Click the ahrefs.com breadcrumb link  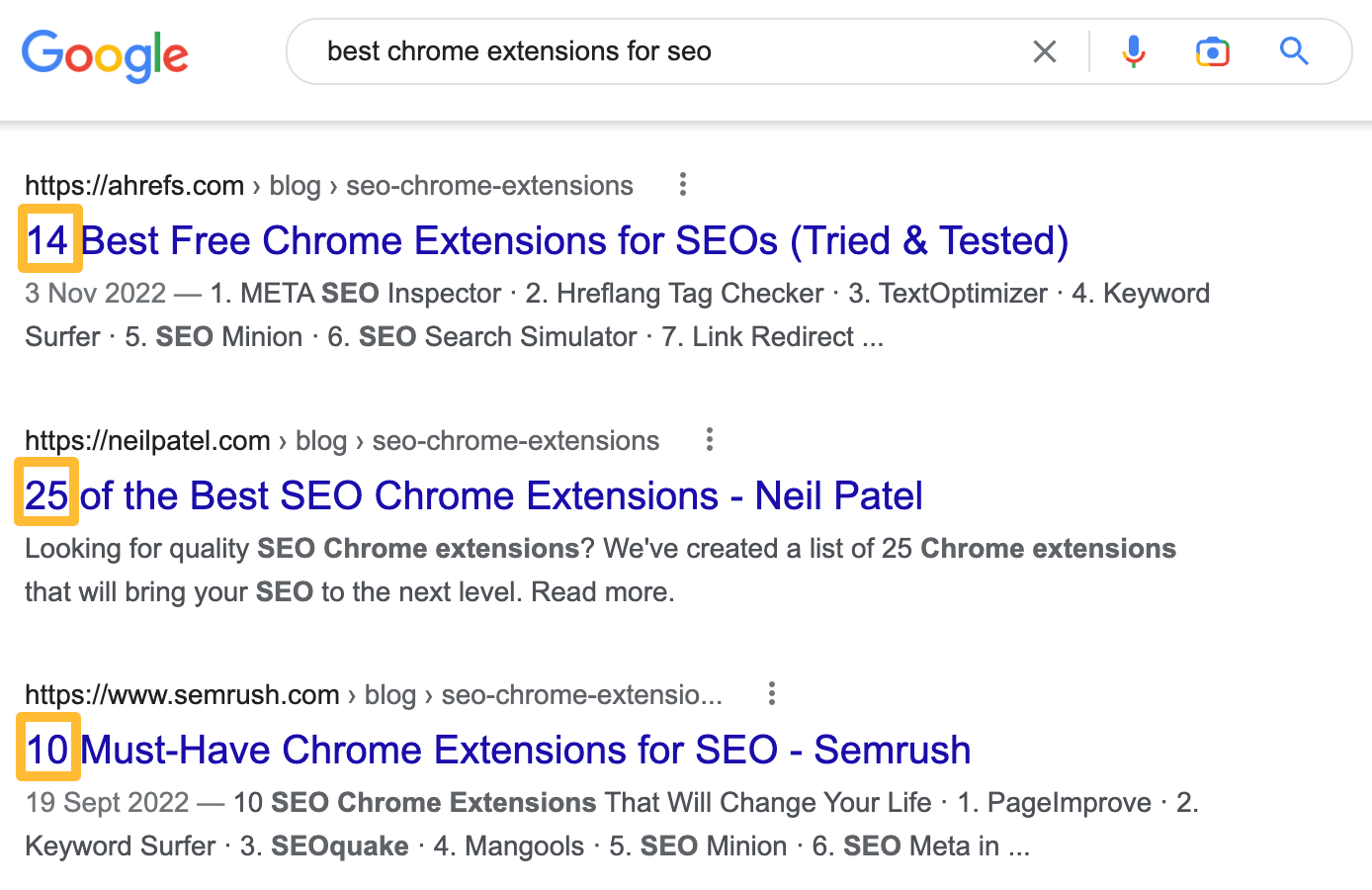134,185
